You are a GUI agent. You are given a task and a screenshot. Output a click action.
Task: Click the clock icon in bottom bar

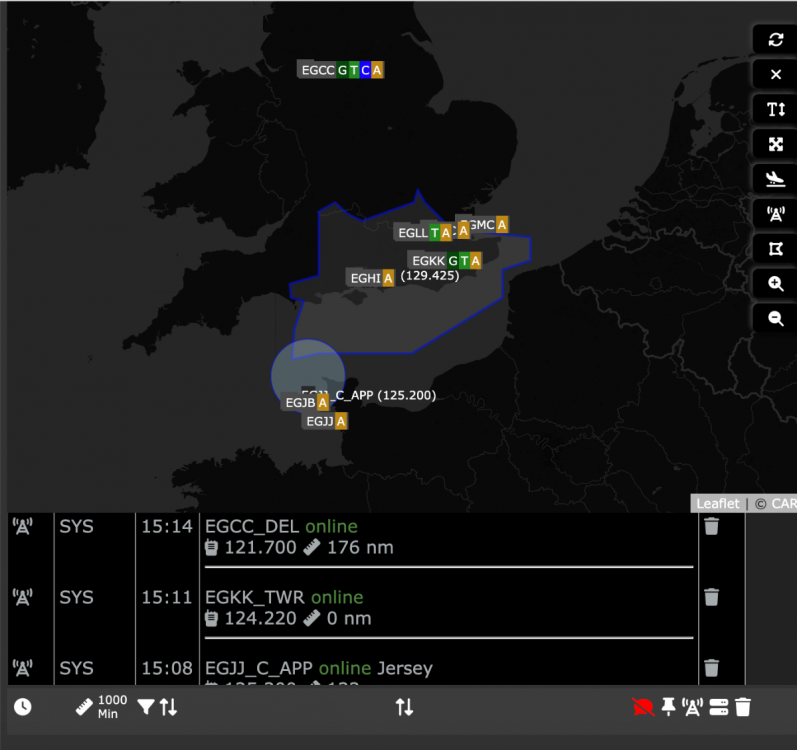click(x=22, y=707)
